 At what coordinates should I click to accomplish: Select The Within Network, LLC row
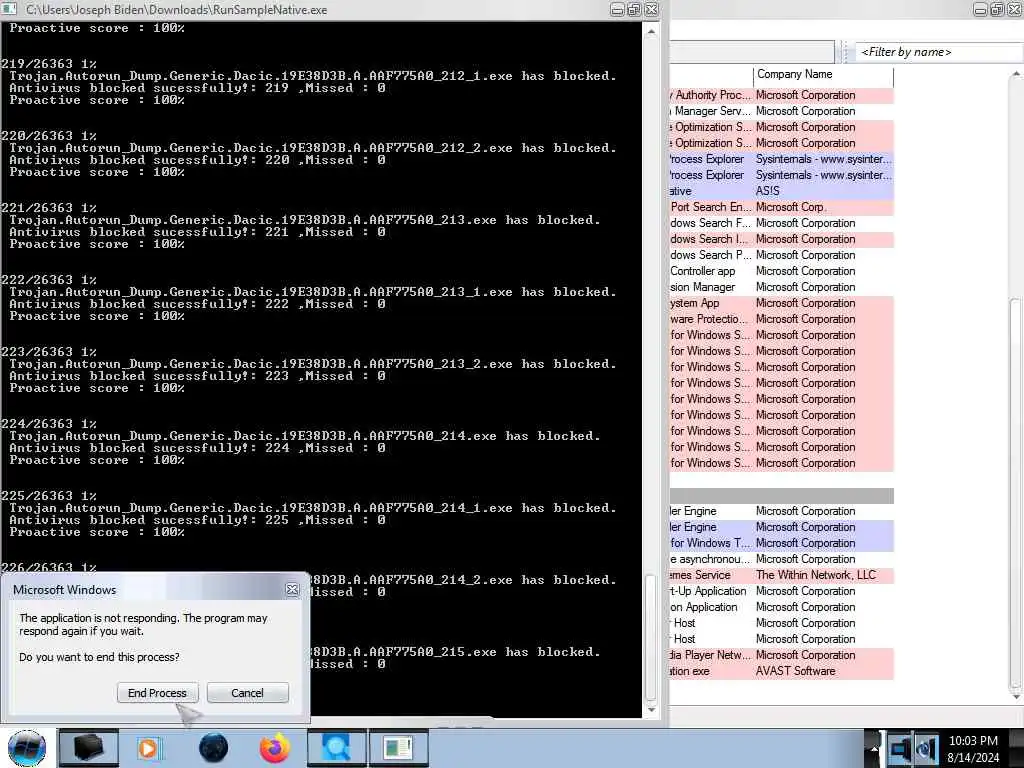click(782, 575)
